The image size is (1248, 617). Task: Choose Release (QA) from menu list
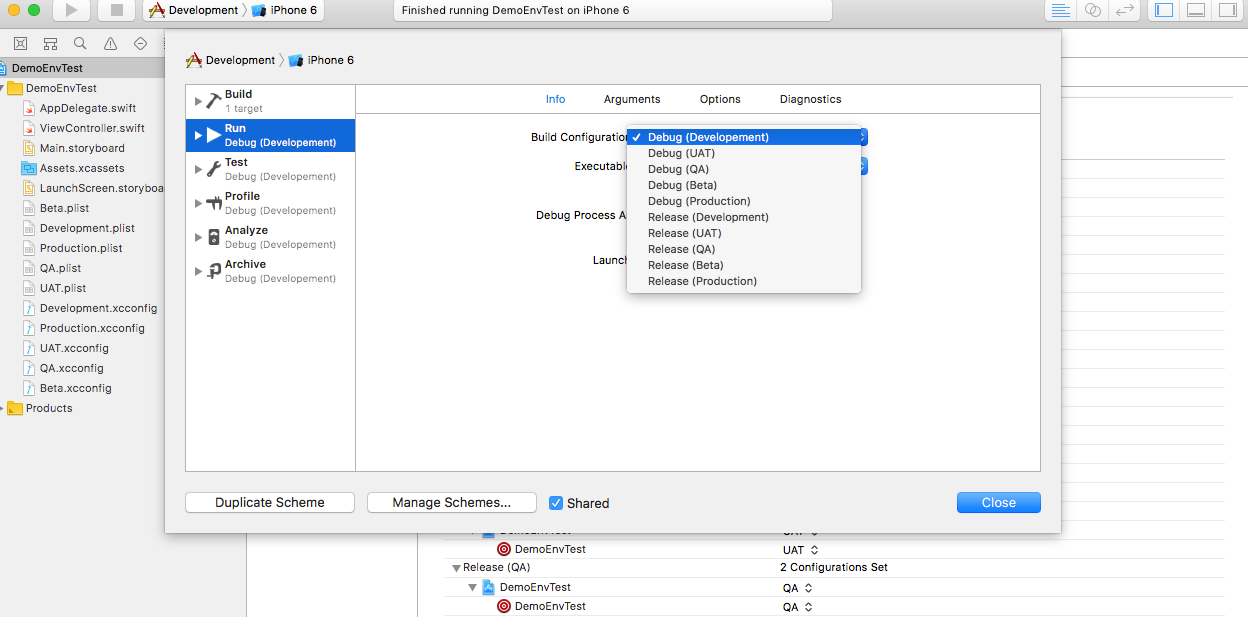744,249
